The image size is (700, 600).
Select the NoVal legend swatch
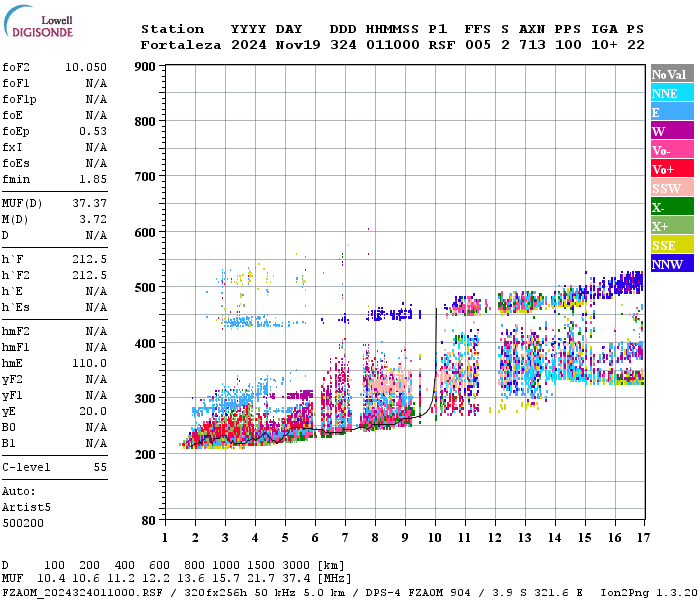(x=672, y=74)
